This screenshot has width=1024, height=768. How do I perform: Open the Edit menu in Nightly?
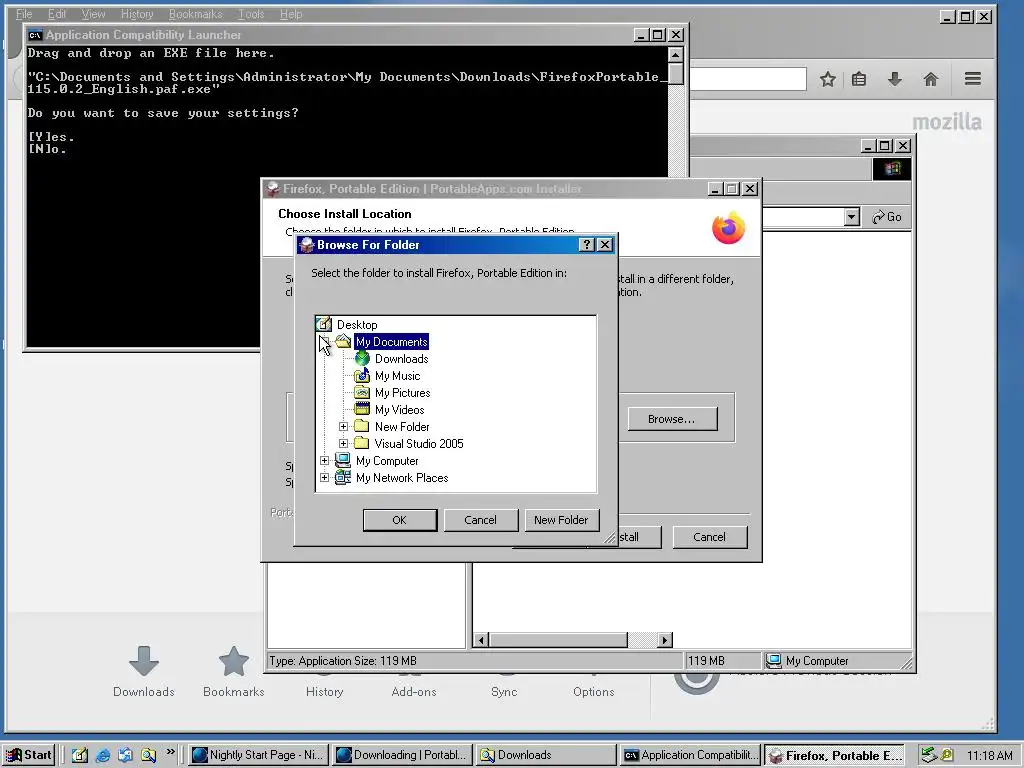tap(57, 14)
